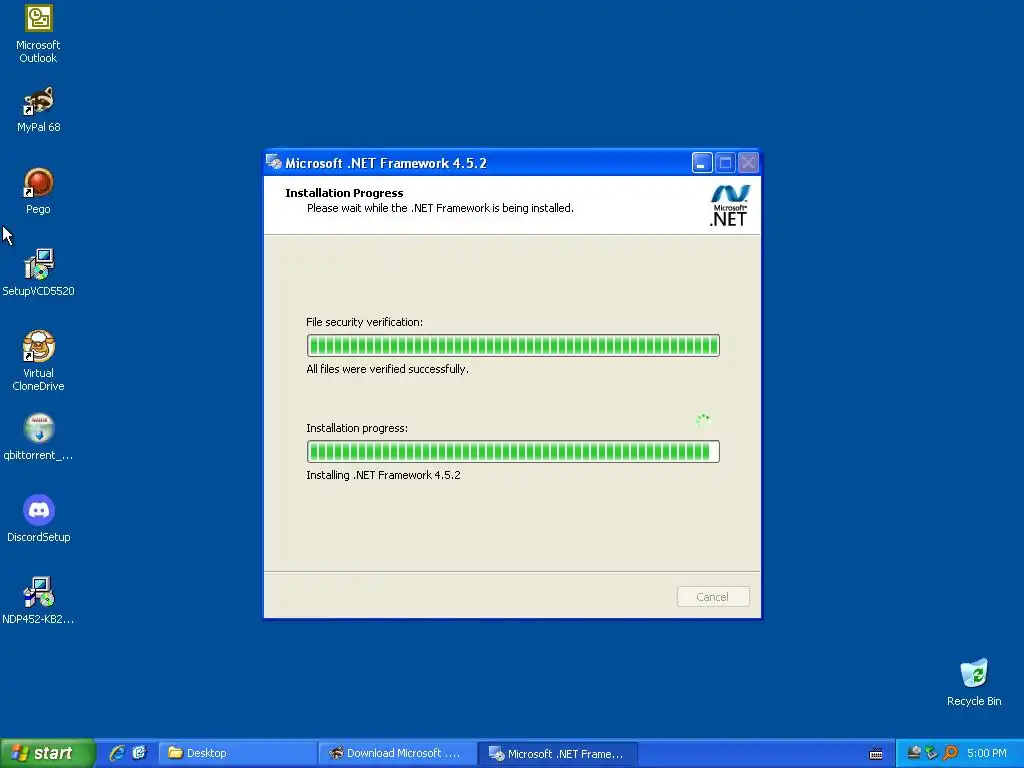1024x768 pixels.
Task: Click the Microsoft .NET logo in dialog
Action: (x=729, y=205)
